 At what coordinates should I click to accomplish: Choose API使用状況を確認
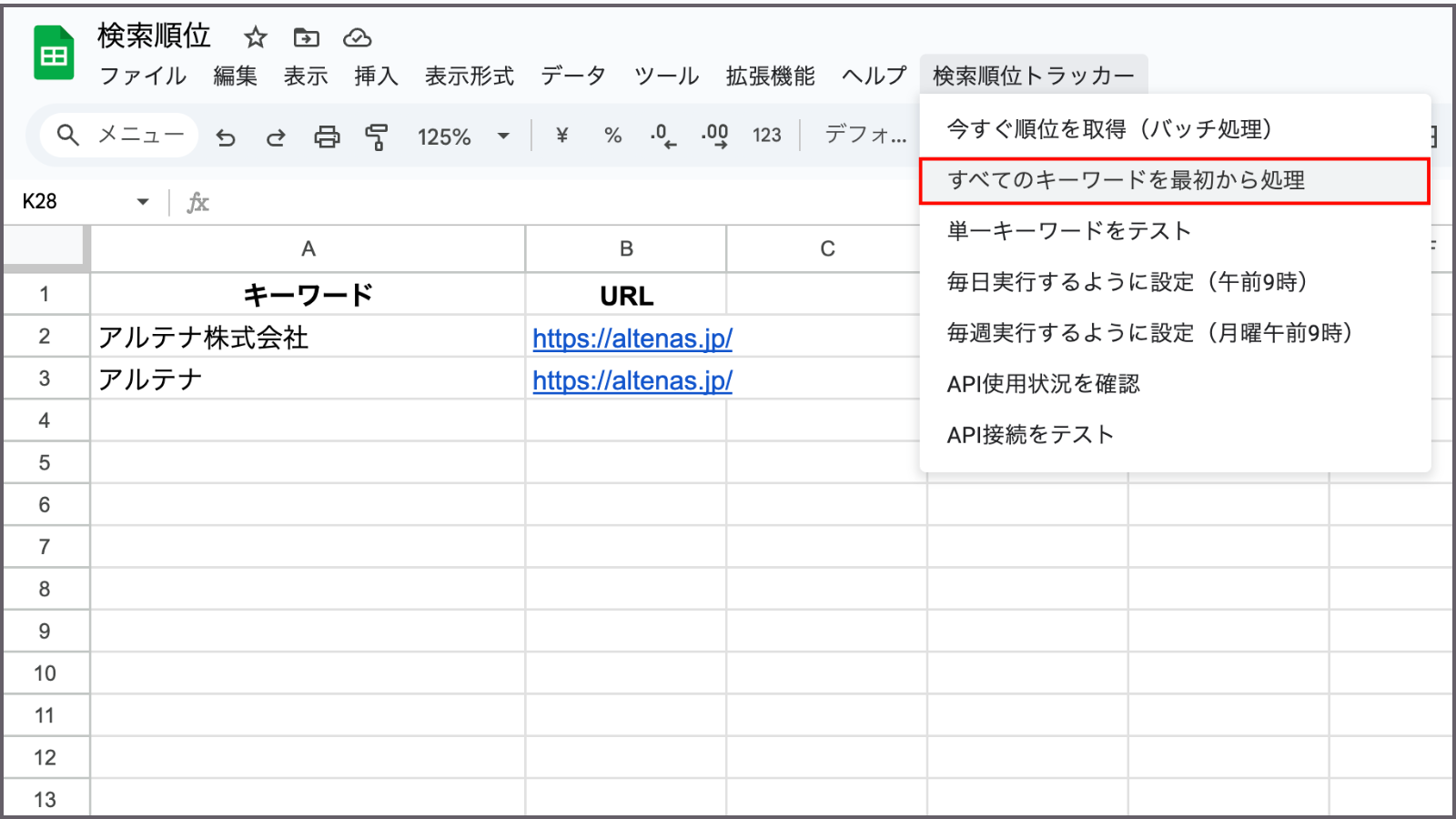(1175, 384)
